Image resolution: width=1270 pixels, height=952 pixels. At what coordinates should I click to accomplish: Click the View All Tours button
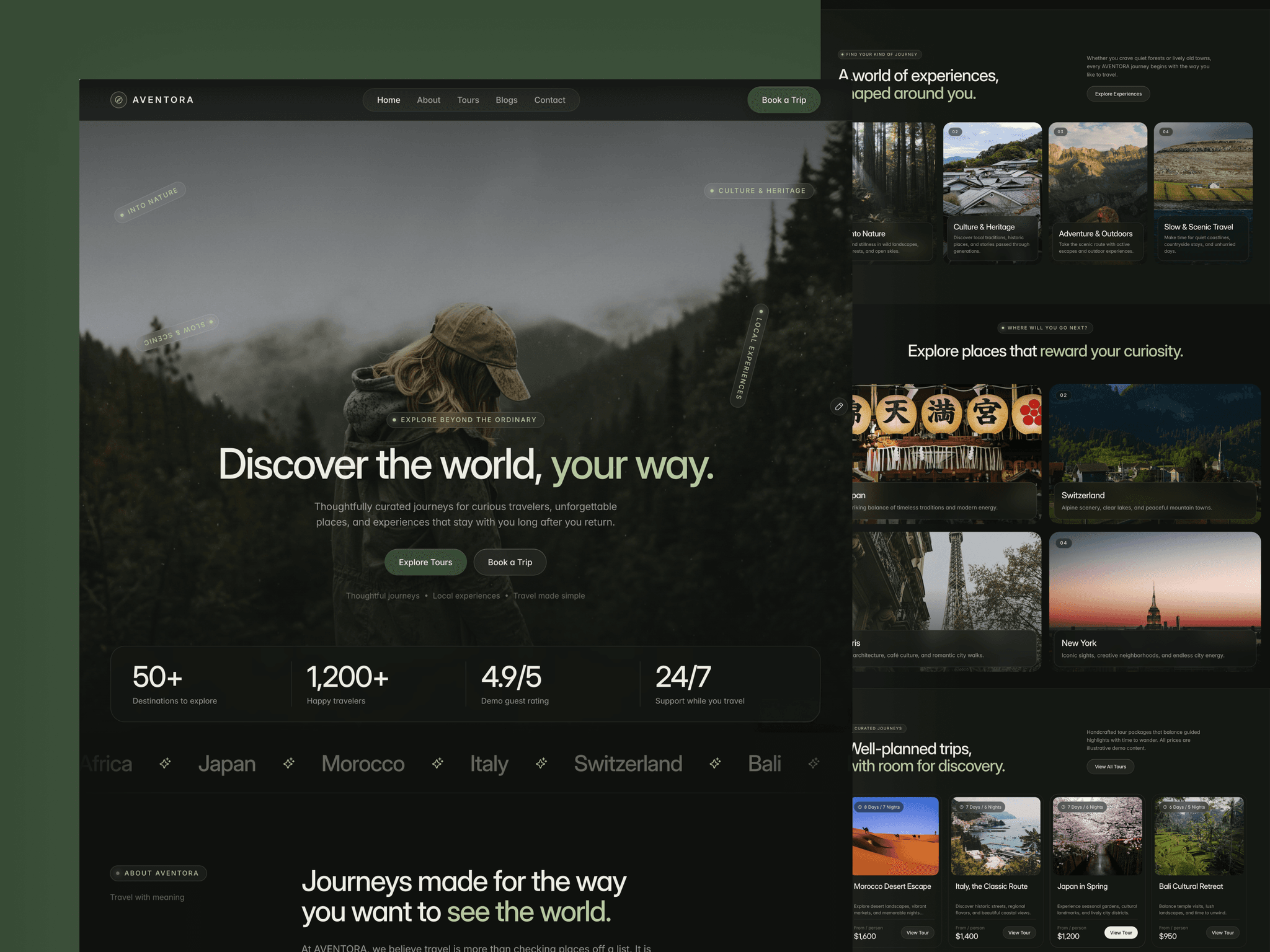[x=1110, y=767]
